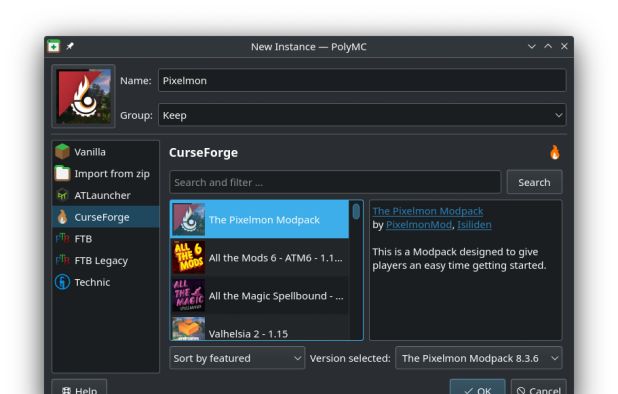Click the modpack list scrollbar handle
The image size is (618, 394).
coord(356,212)
